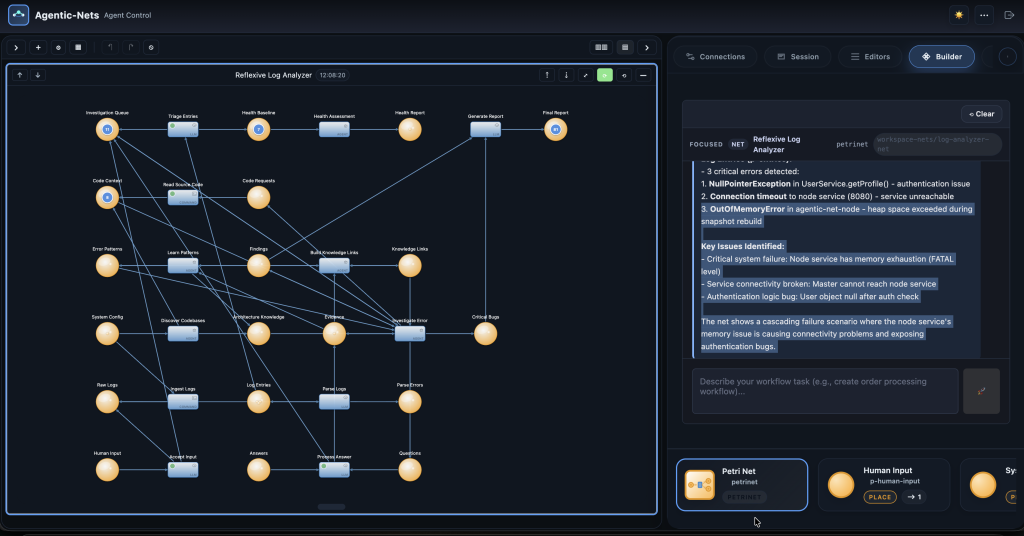Expand the left sidebar with the chevron
The width and height of the screenshot is (1024, 536).
[x=16, y=47]
